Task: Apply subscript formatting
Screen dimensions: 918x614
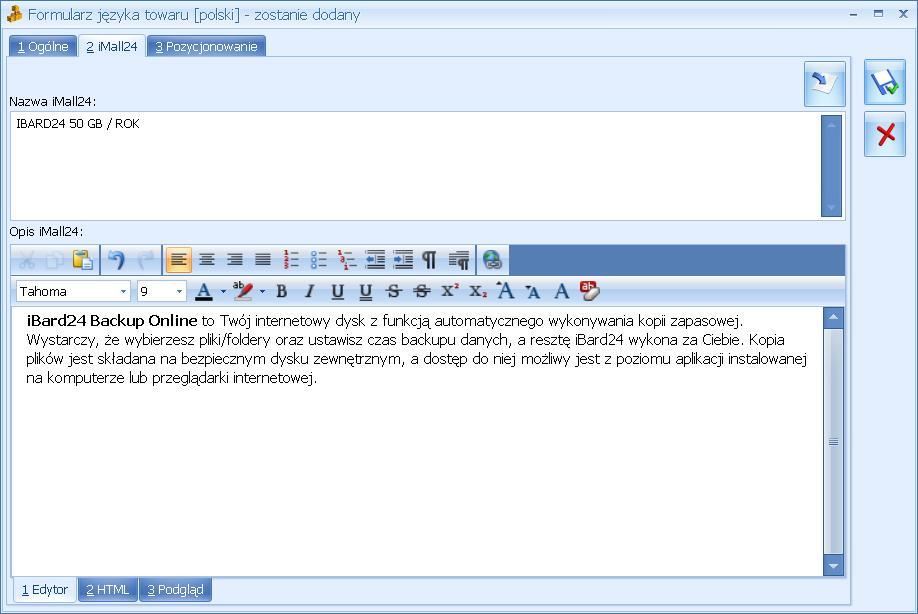Action: tap(478, 291)
